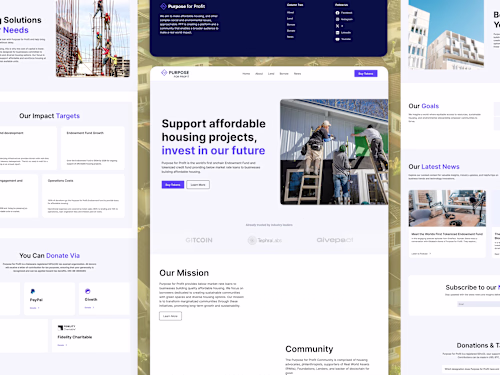Click the Purpose logo in the header

coord(175,73)
